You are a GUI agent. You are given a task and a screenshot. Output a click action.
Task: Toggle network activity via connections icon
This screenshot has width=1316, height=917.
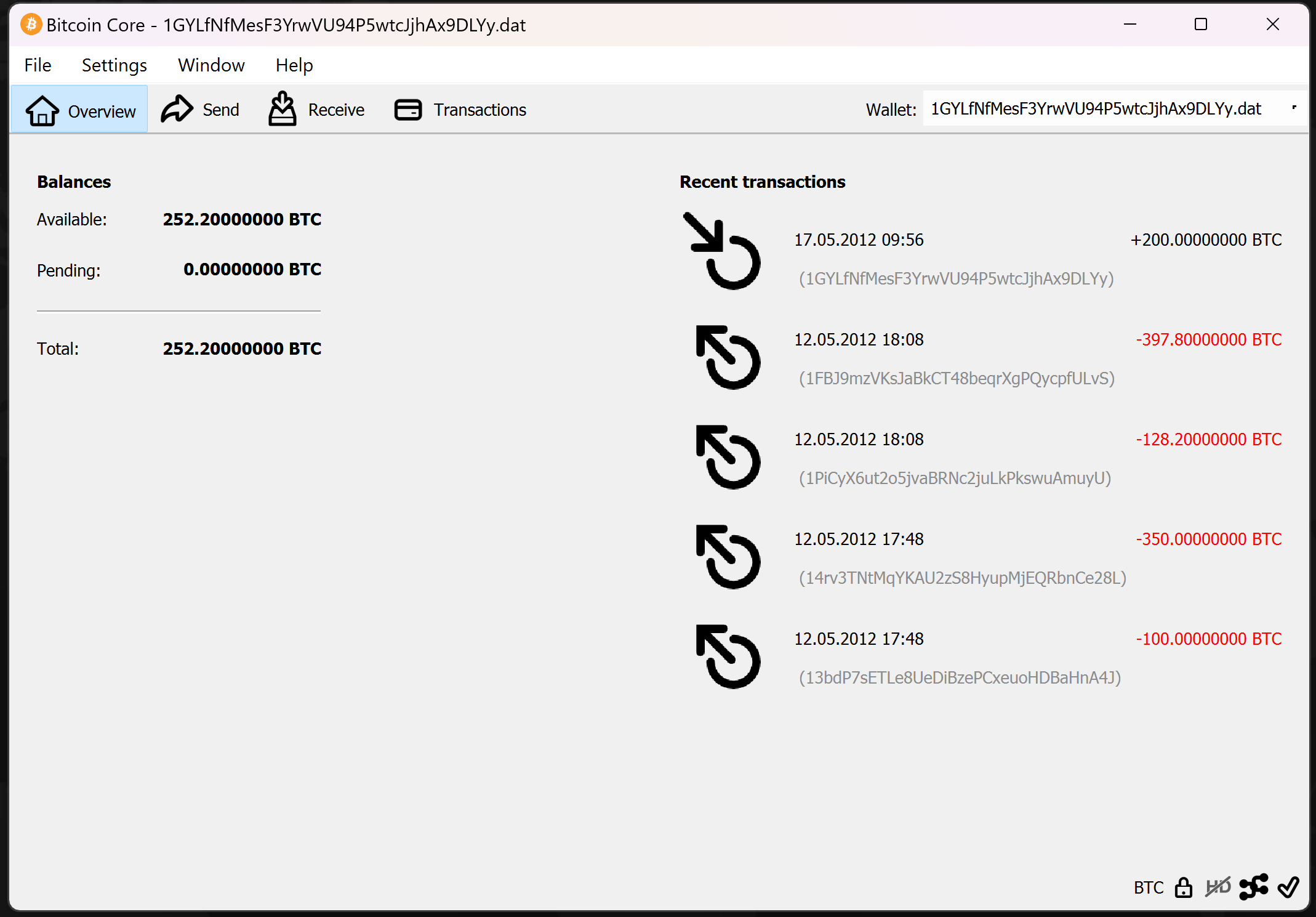pos(1253,887)
